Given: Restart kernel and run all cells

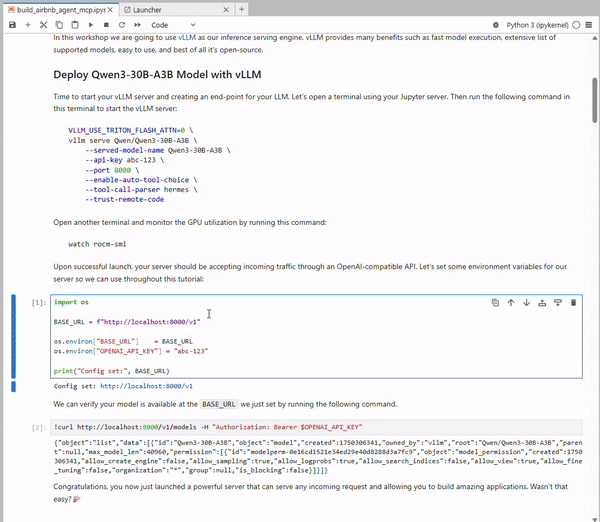Looking at the screenshot, I should tap(138, 24).
